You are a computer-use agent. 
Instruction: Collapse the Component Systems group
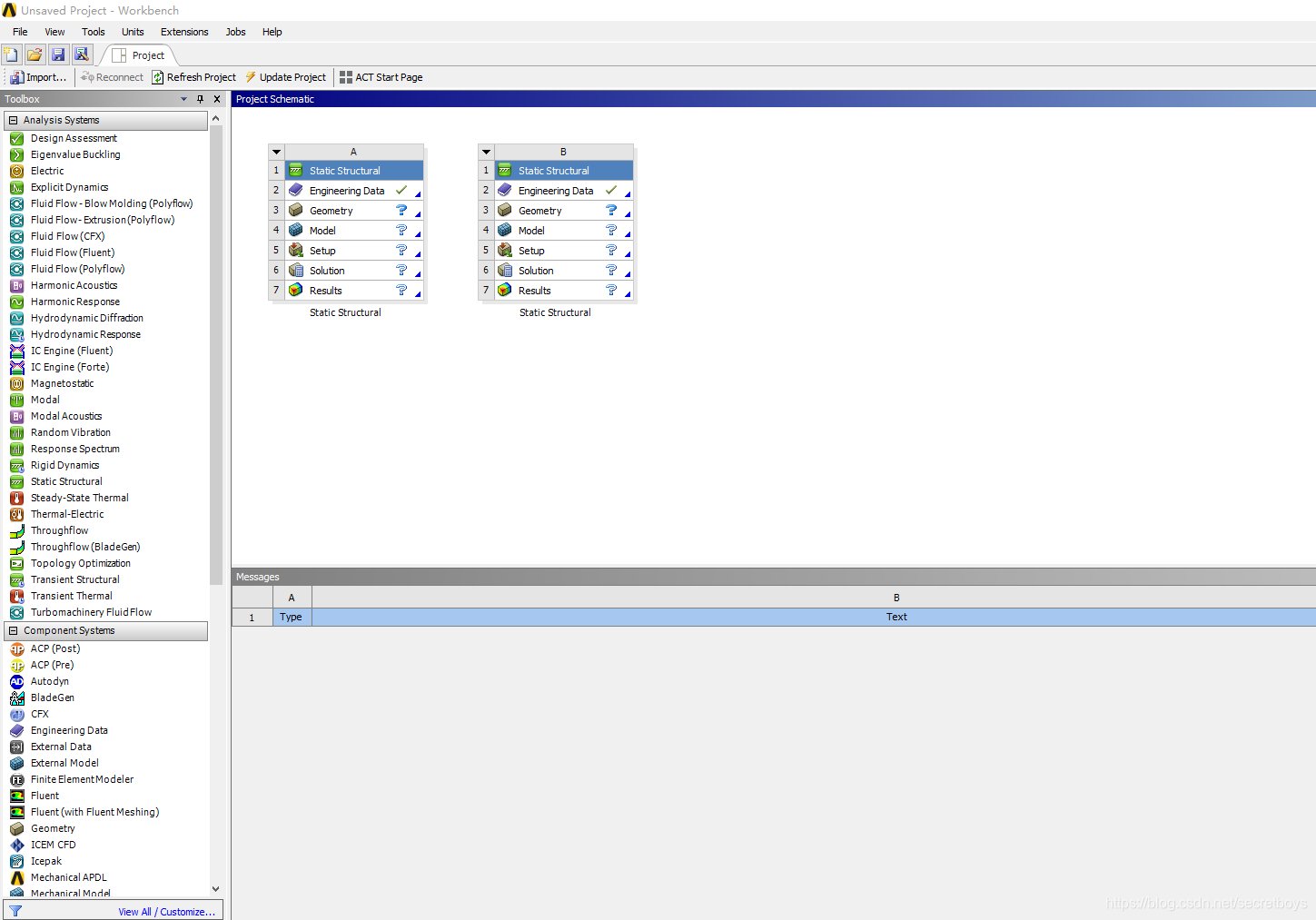pos(13,630)
